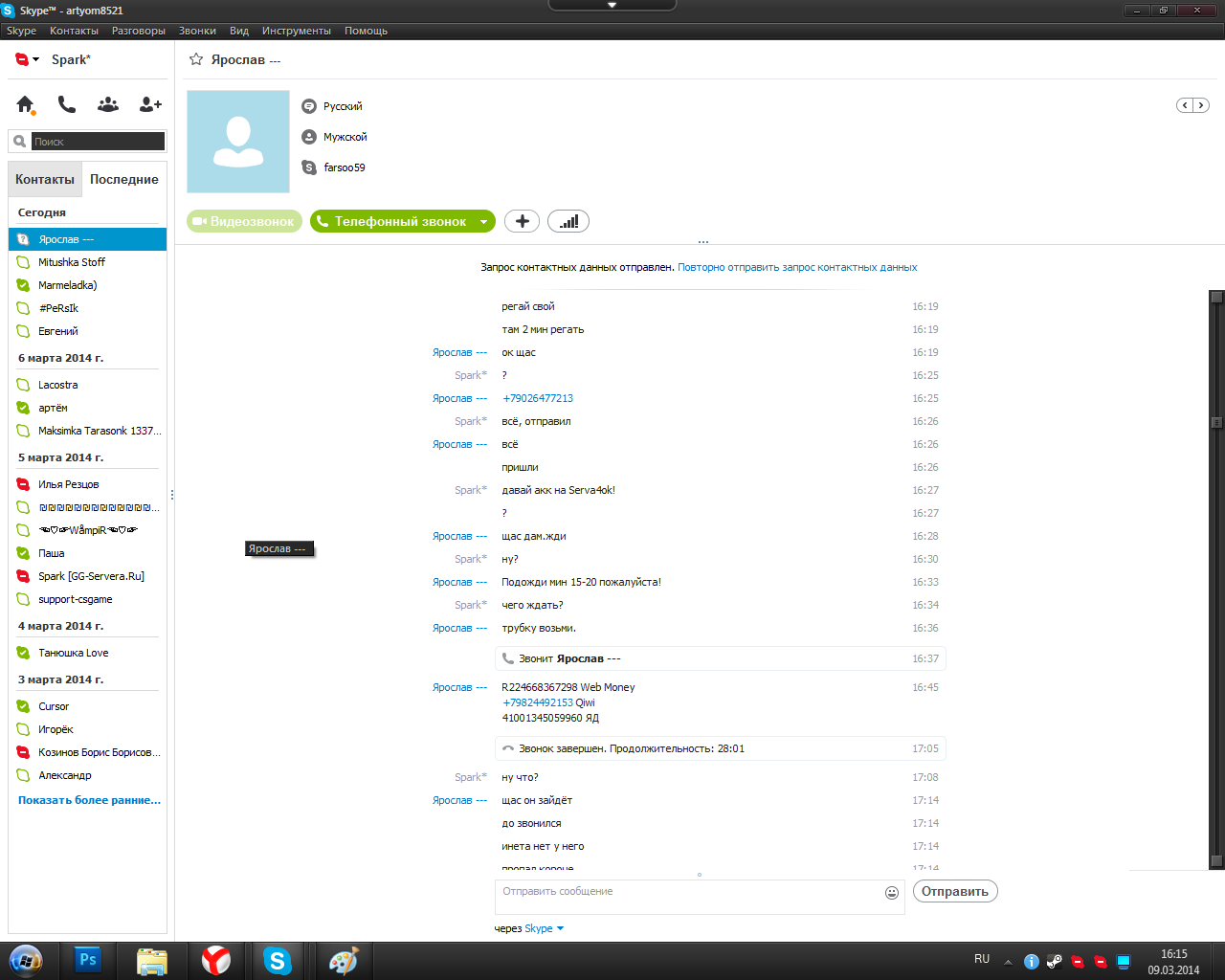The width and height of the screenshot is (1225, 980).
Task: Click the gender icon beside Мужской
Action: 309,137
